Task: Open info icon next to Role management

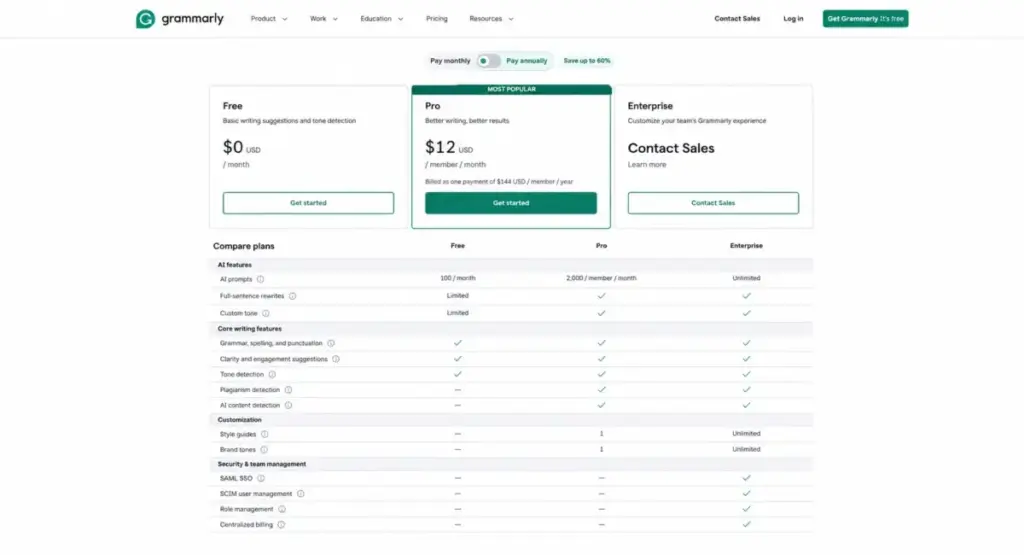Action: tap(281, 509)
